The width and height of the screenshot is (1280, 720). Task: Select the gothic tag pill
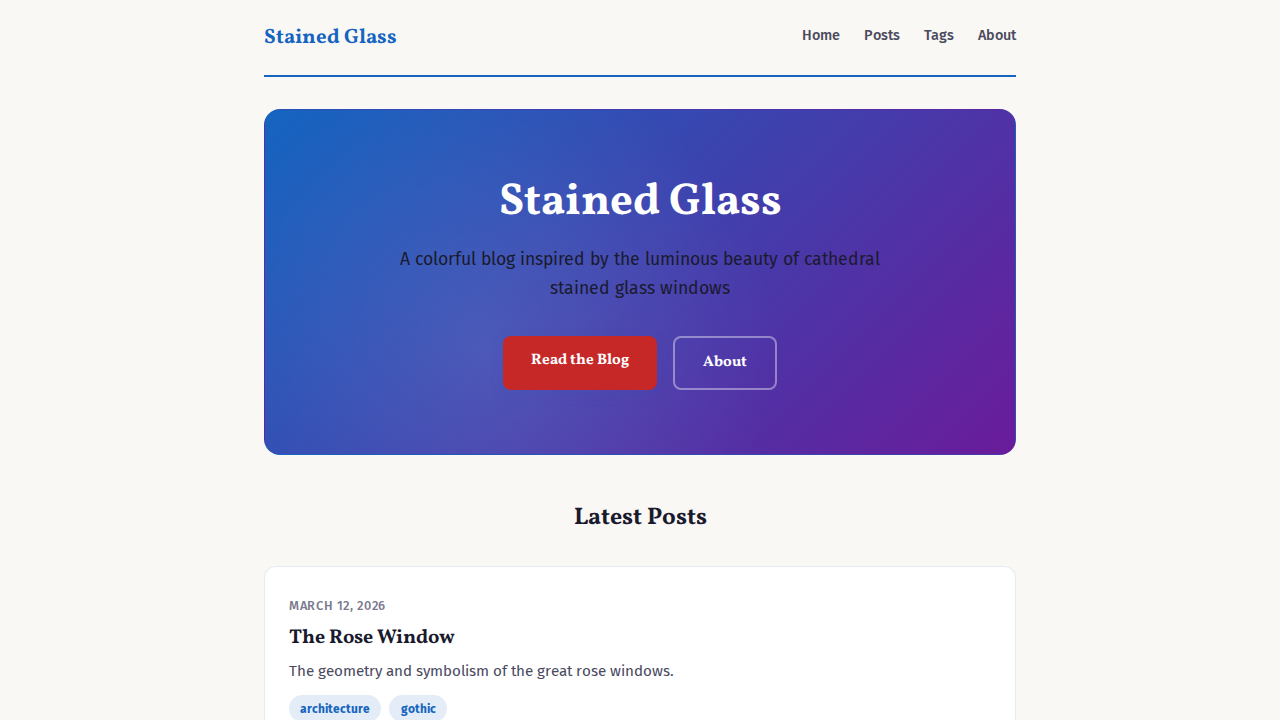click(417, 707)
